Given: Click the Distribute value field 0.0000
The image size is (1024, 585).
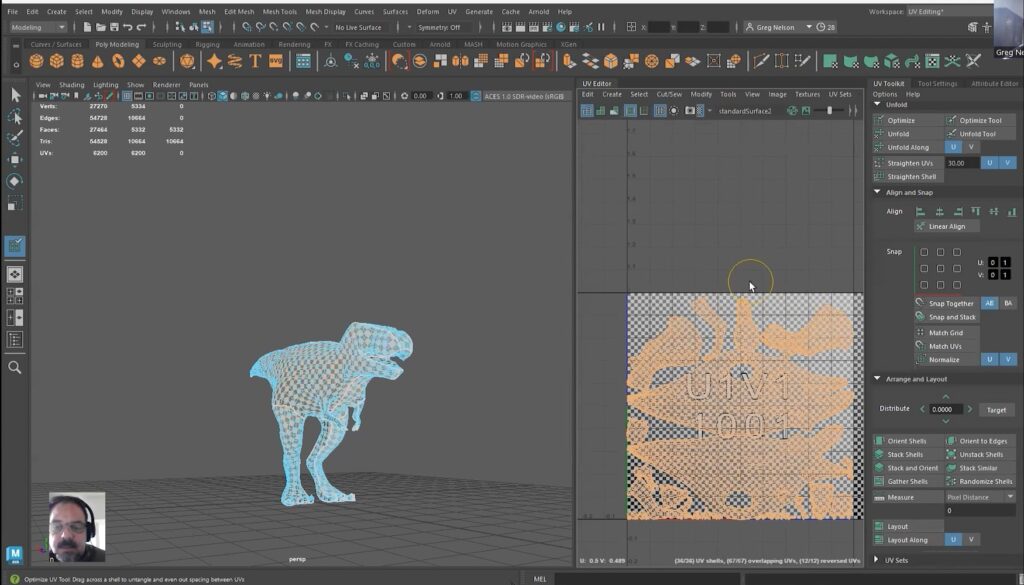Looking at the screenshot, I should pos(946,410).
